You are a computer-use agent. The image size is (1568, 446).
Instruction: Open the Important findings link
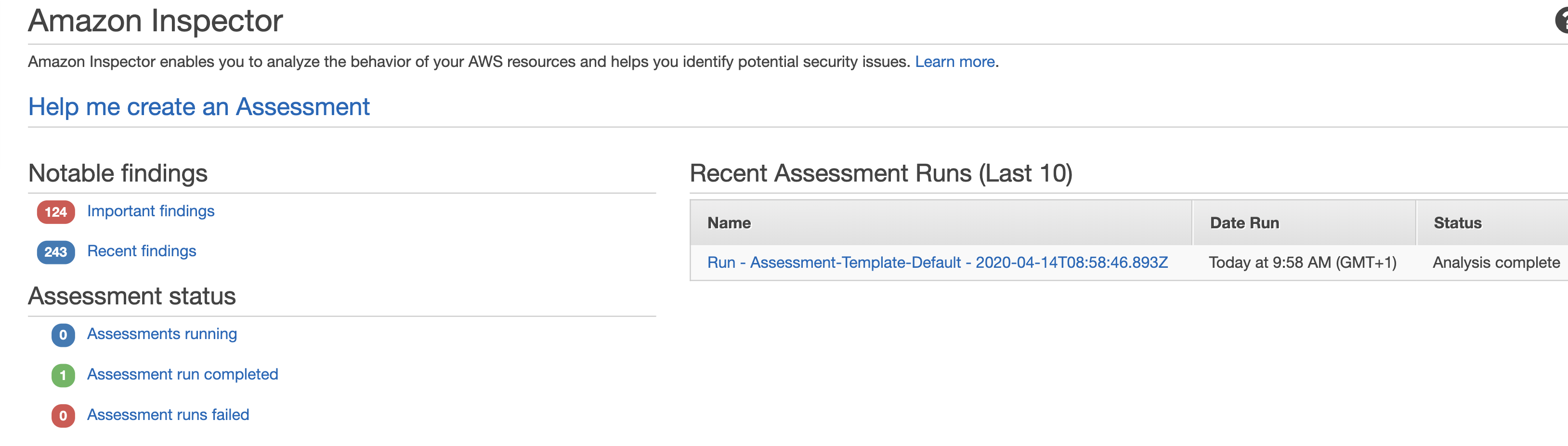[x=151, y=211]
